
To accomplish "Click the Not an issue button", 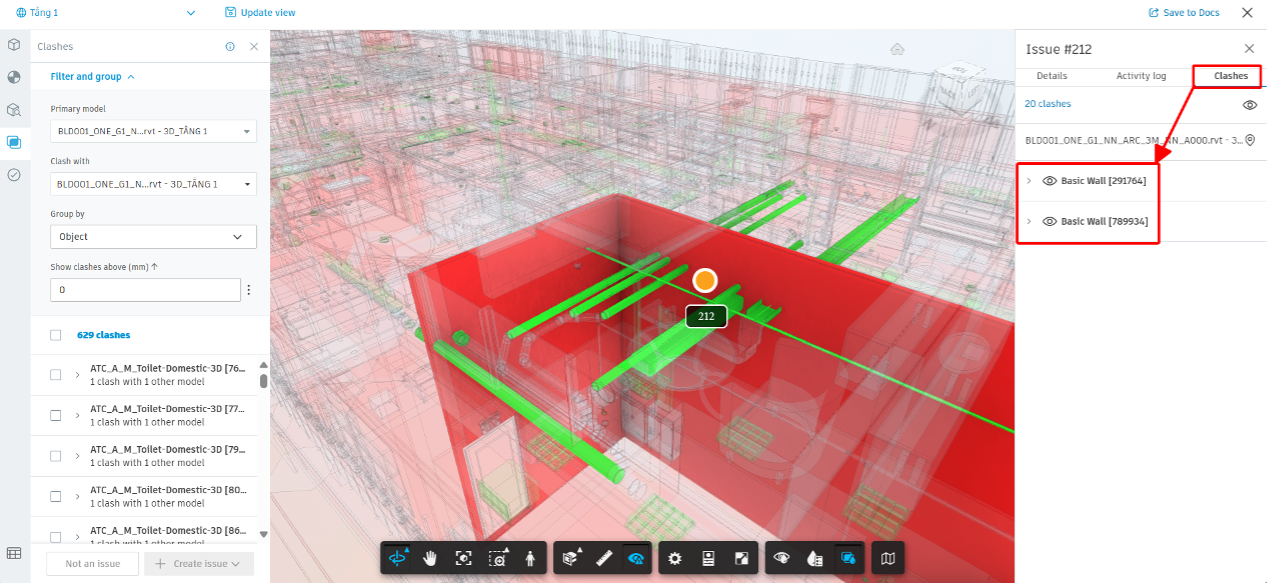I will click(x=93, y=564).
